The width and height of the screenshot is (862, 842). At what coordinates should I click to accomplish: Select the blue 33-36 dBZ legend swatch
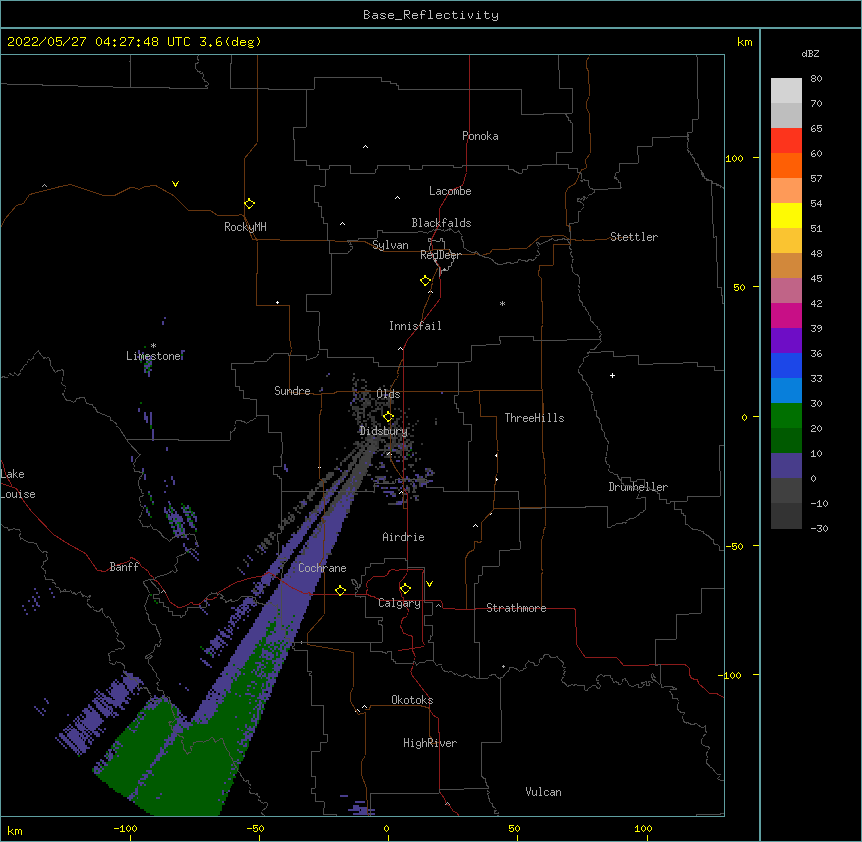click(x=786, y=365)
